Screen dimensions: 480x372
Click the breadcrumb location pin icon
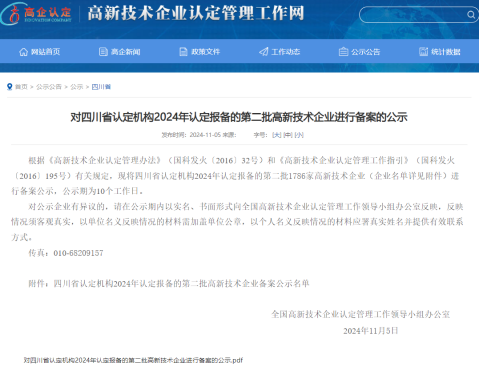point(10,87)
